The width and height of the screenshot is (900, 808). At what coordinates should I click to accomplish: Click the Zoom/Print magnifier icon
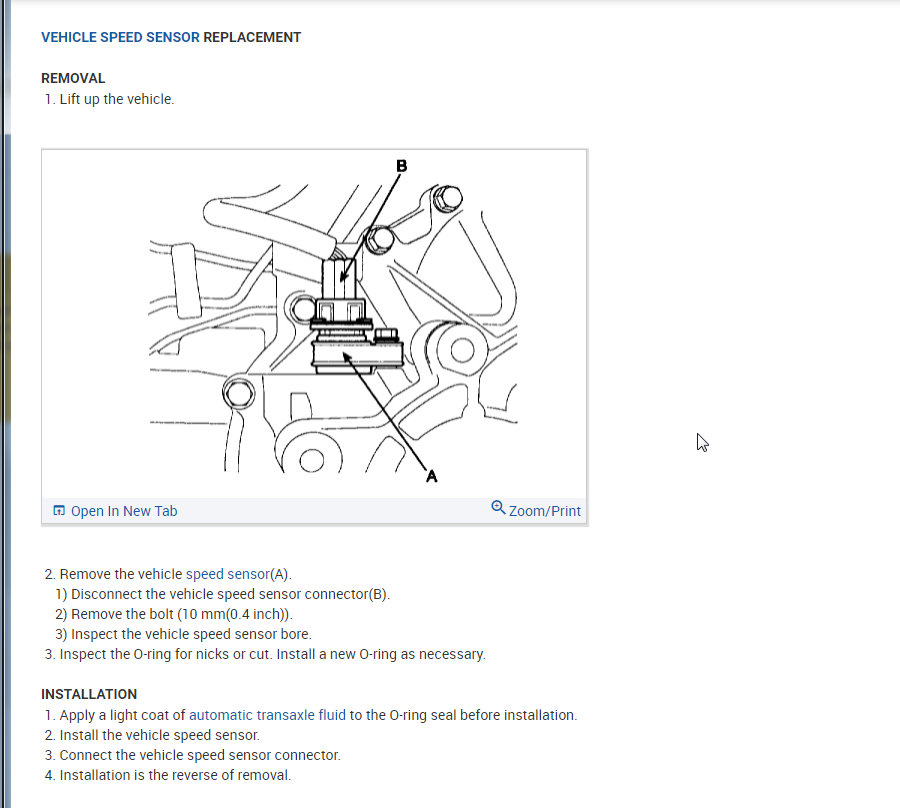pyautogui.click(x=498, y=507)
